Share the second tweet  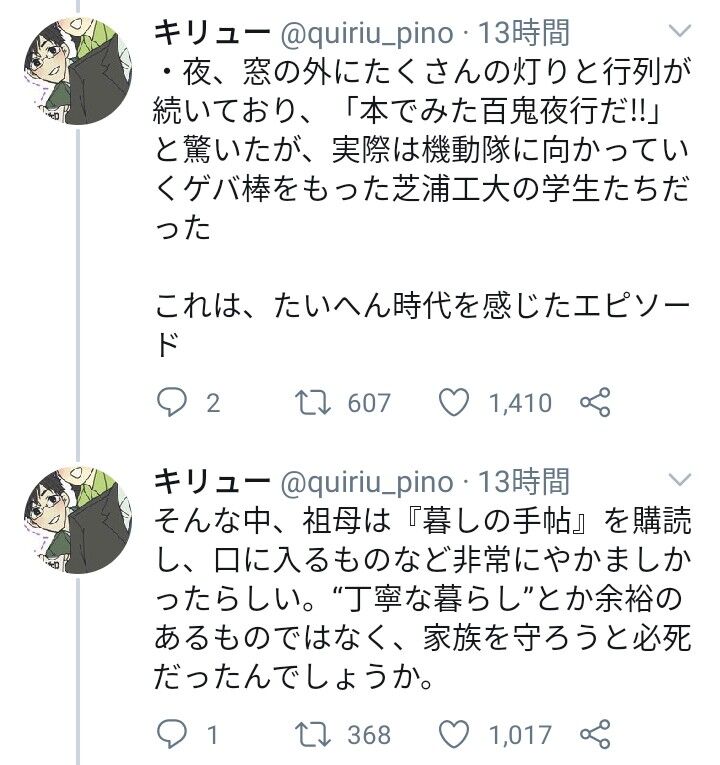coord(595,735)
